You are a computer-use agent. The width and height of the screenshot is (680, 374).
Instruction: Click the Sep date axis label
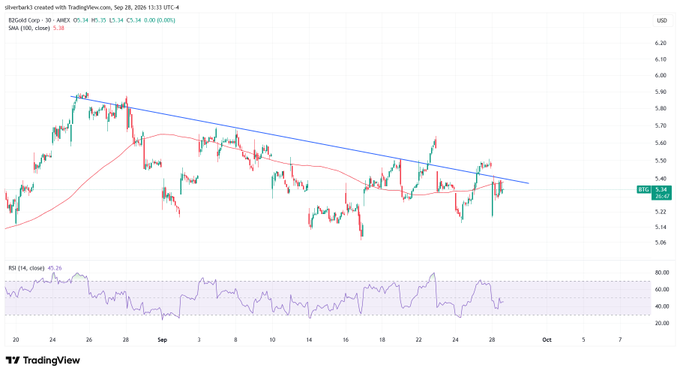[x=162, y=340]
